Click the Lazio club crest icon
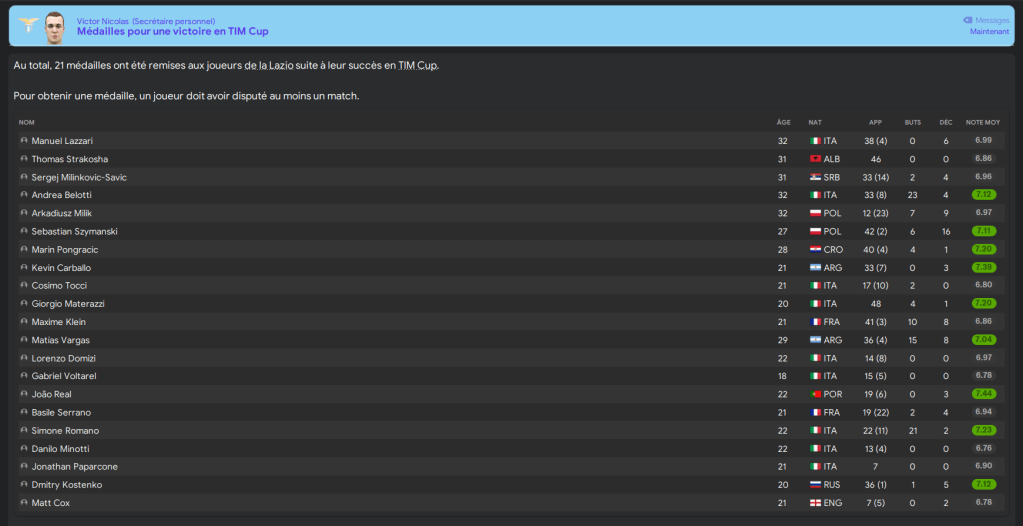The height and width of the screenshot is (526, 1023). click(x=28, y=24)
